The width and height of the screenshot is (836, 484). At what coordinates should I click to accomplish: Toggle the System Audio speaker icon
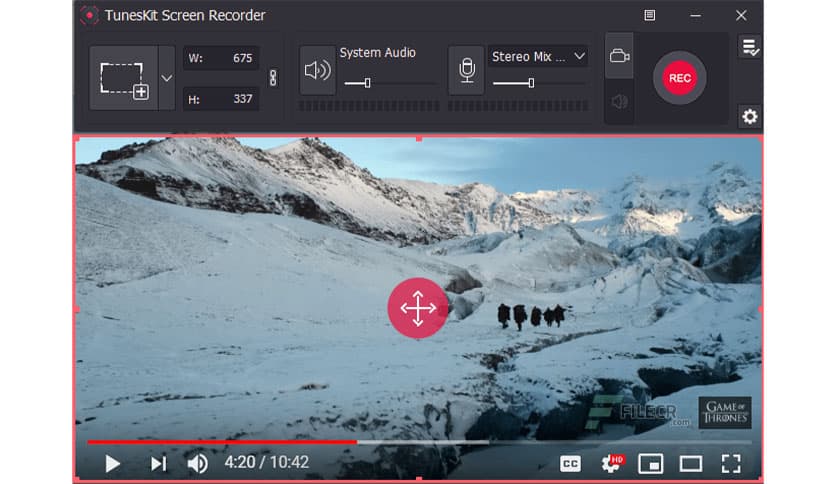(317, 70)
